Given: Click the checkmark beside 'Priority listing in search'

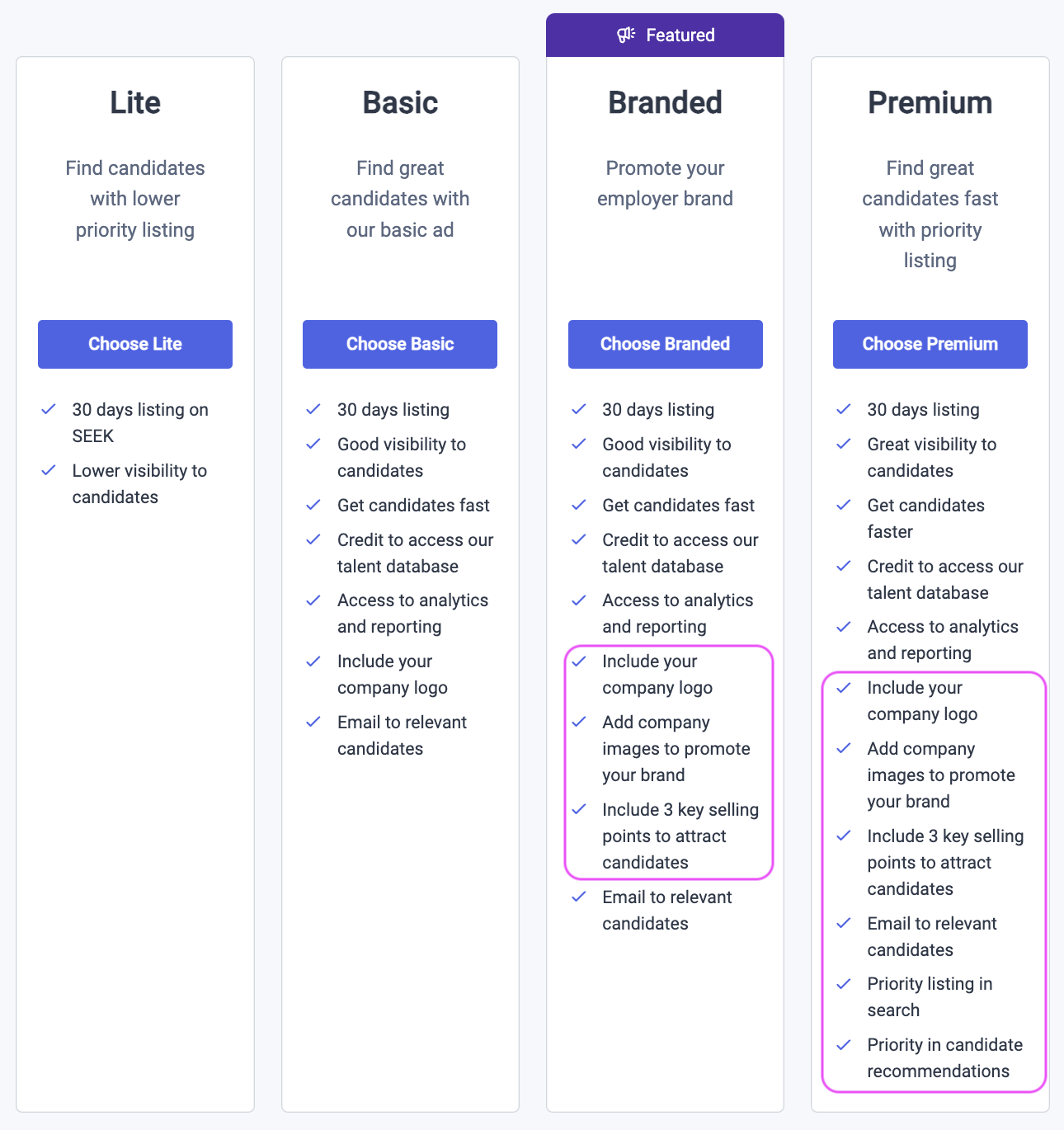Looking at the screenshot, I should point(843,983).
